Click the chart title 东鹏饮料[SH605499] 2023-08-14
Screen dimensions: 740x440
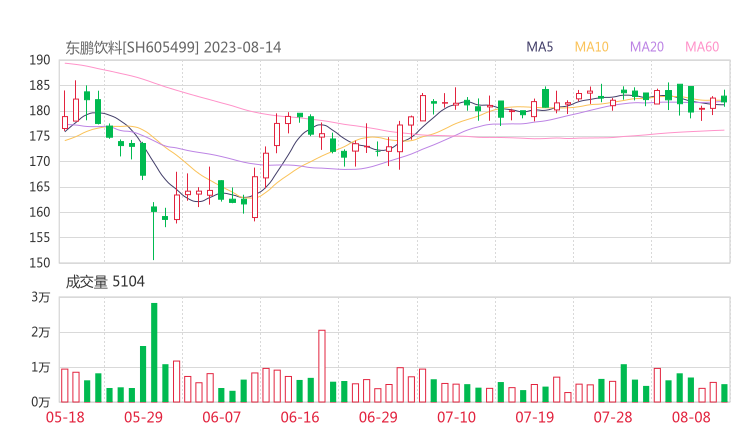(x=173, y=48)
